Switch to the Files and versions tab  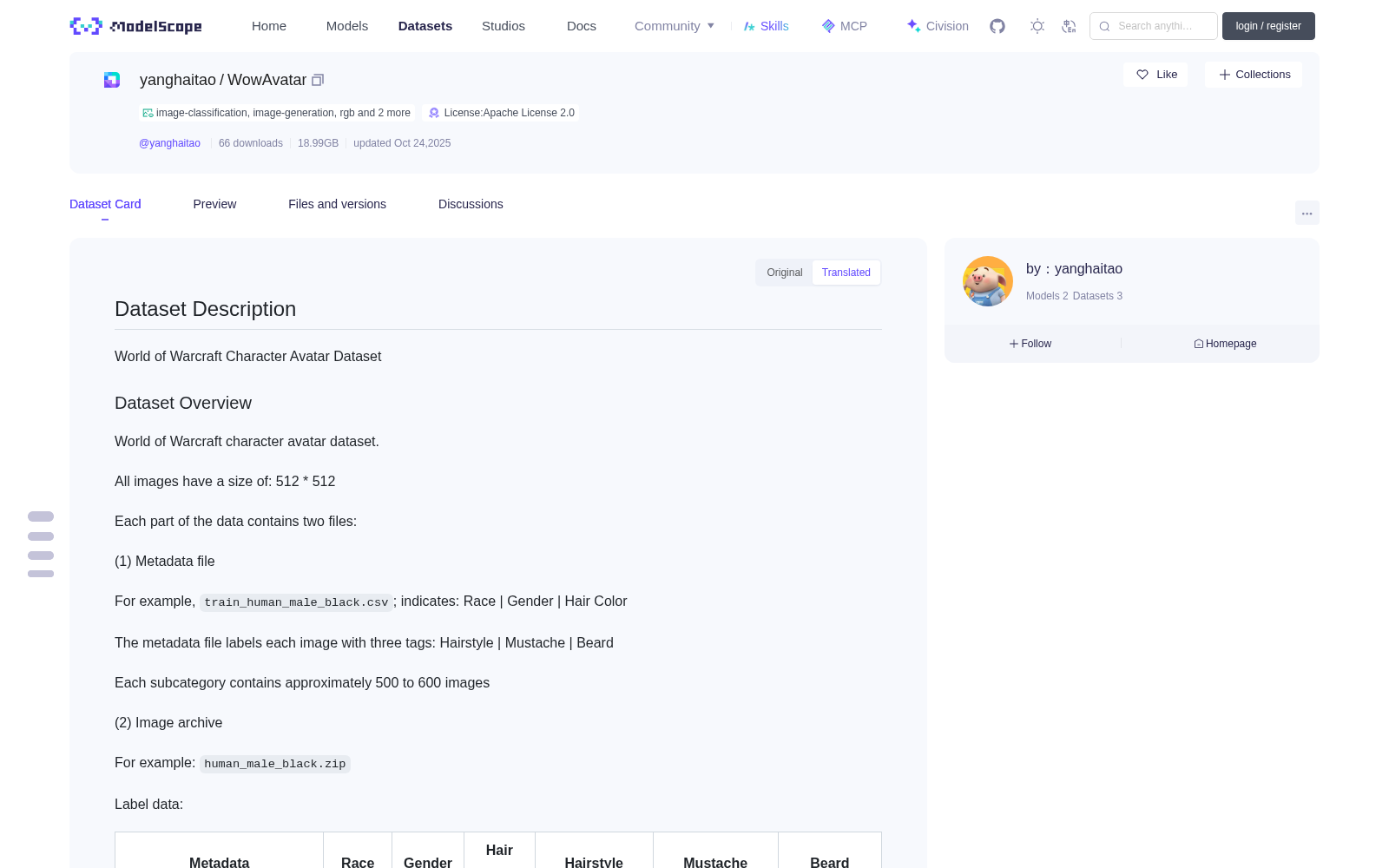pos(337,204)
